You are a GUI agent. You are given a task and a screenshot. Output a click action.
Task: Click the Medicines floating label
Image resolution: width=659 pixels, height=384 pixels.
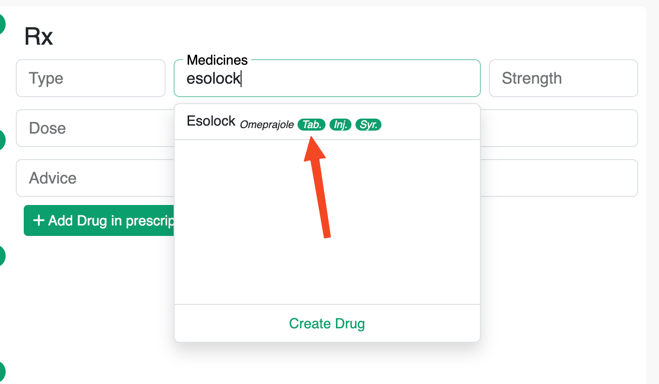tap(217, 60)
